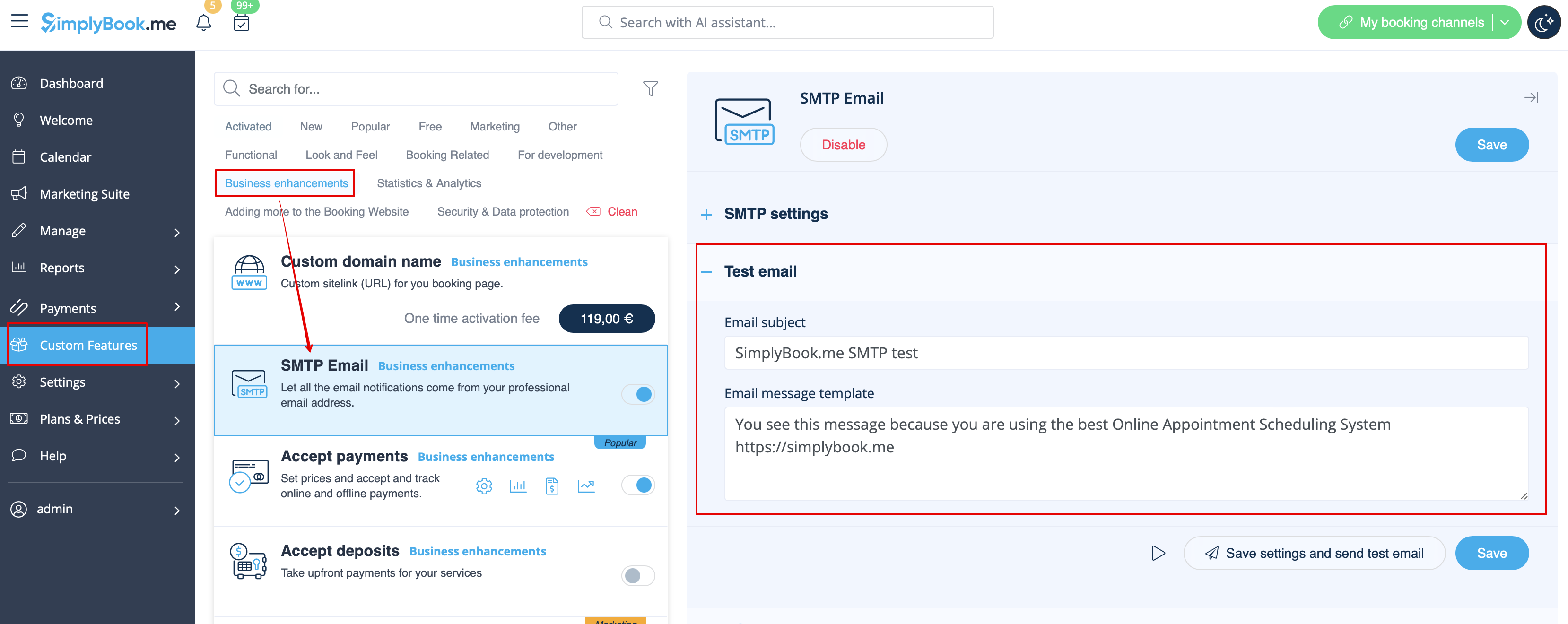Image resolution: width=1568 pixels, height=624 pixels.
Task: Collapse the Test email section
Action: click(x=706, y=272)
